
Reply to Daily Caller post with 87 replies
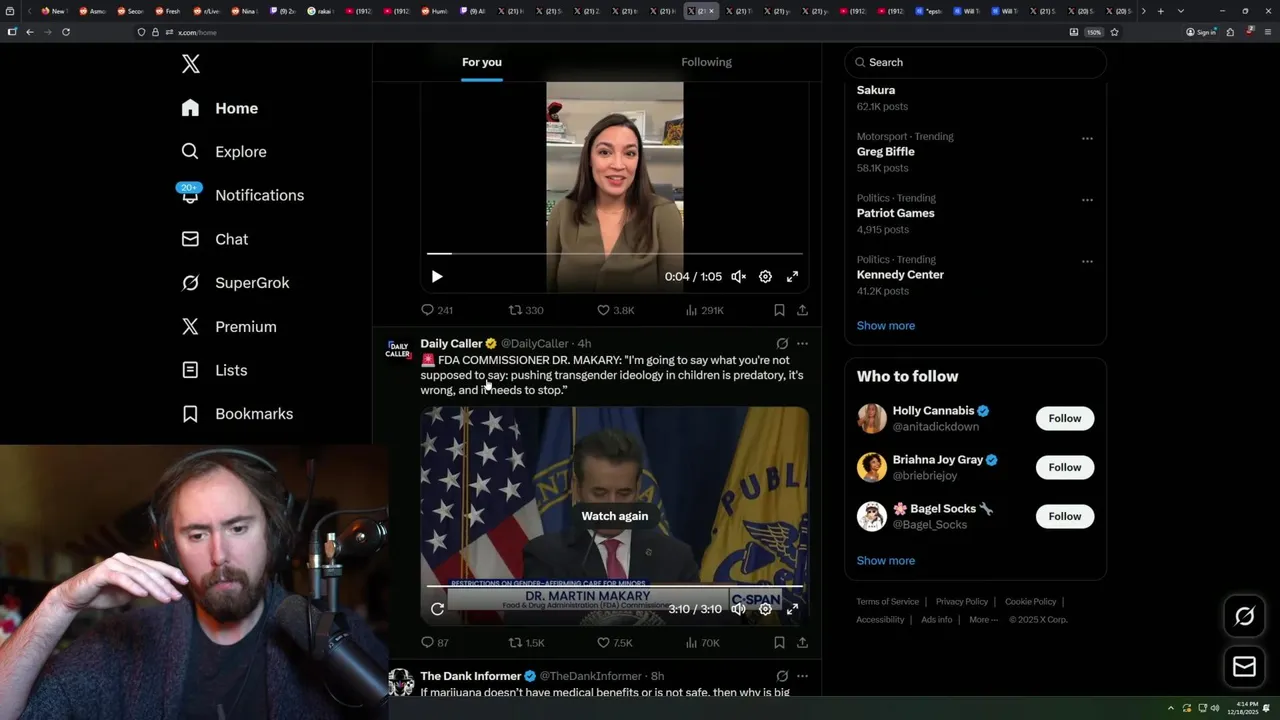435,643
